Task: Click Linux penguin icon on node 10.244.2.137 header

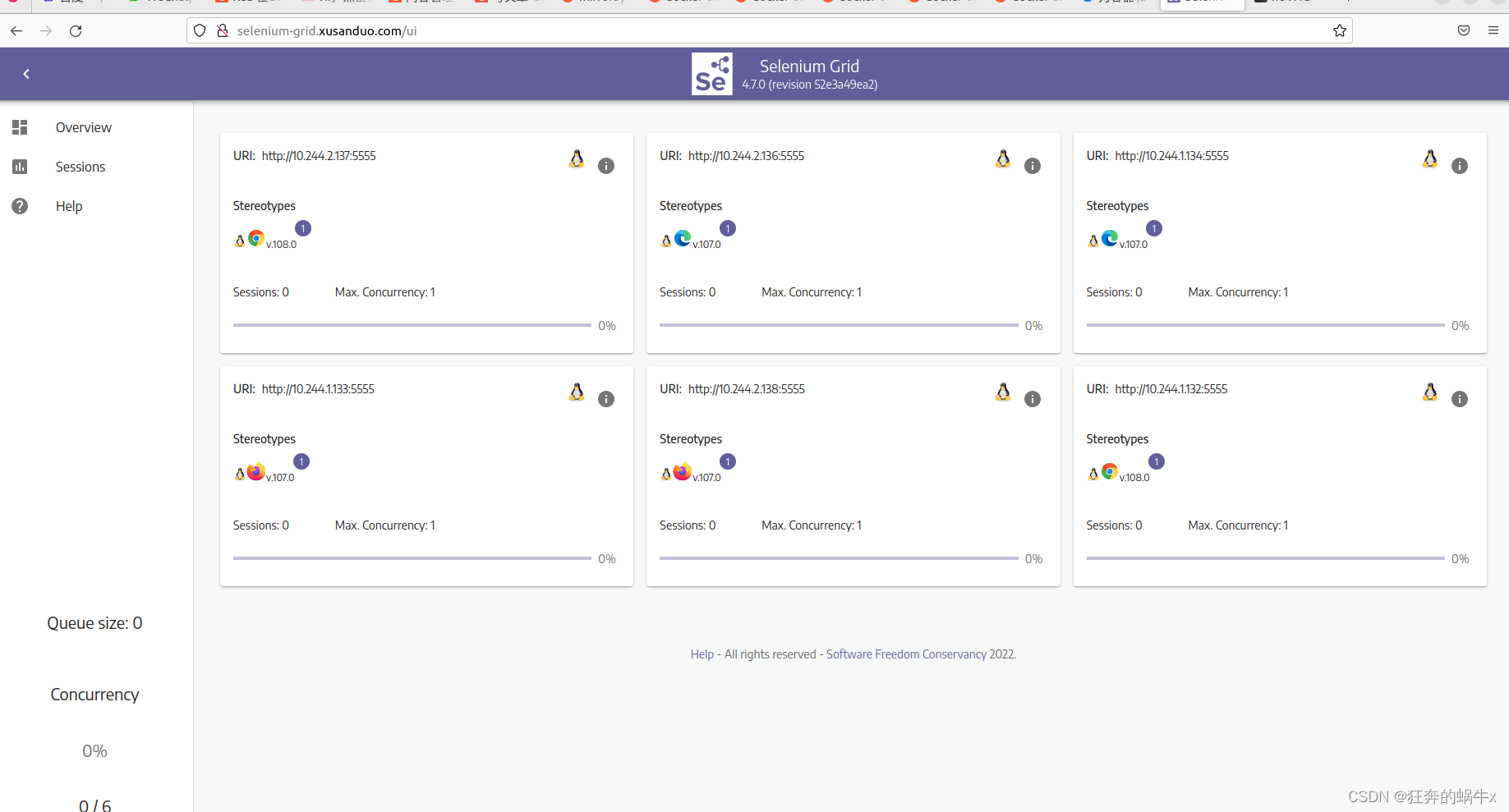Action: tap(577, 158)
